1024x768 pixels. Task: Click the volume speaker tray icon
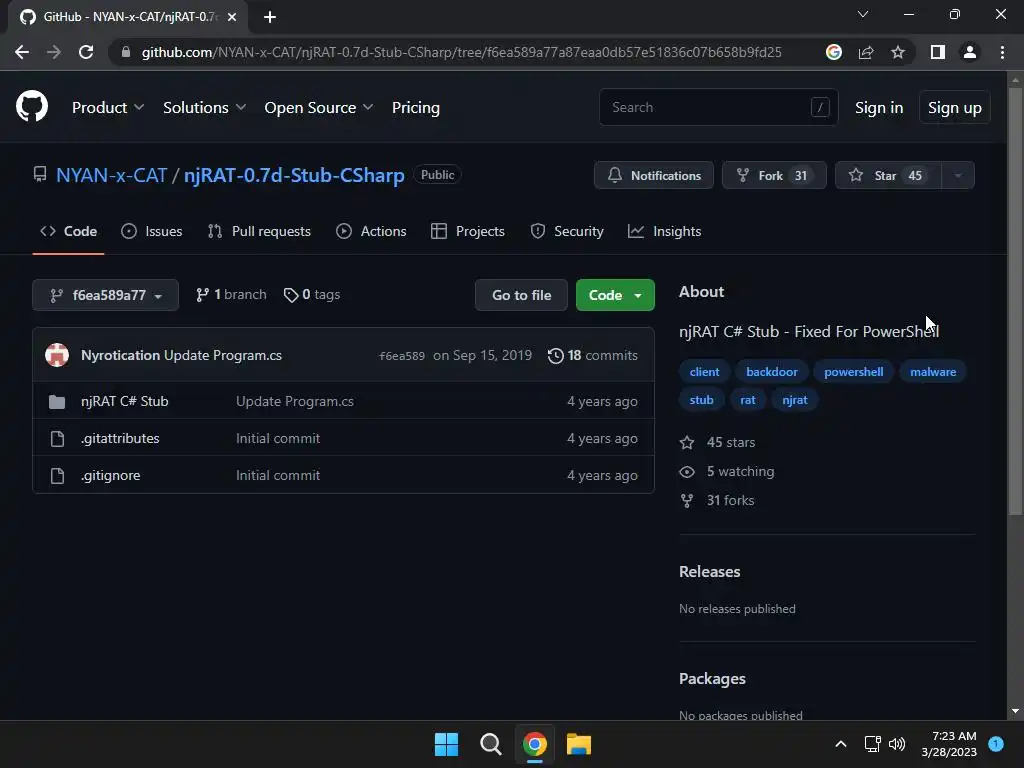897,744
